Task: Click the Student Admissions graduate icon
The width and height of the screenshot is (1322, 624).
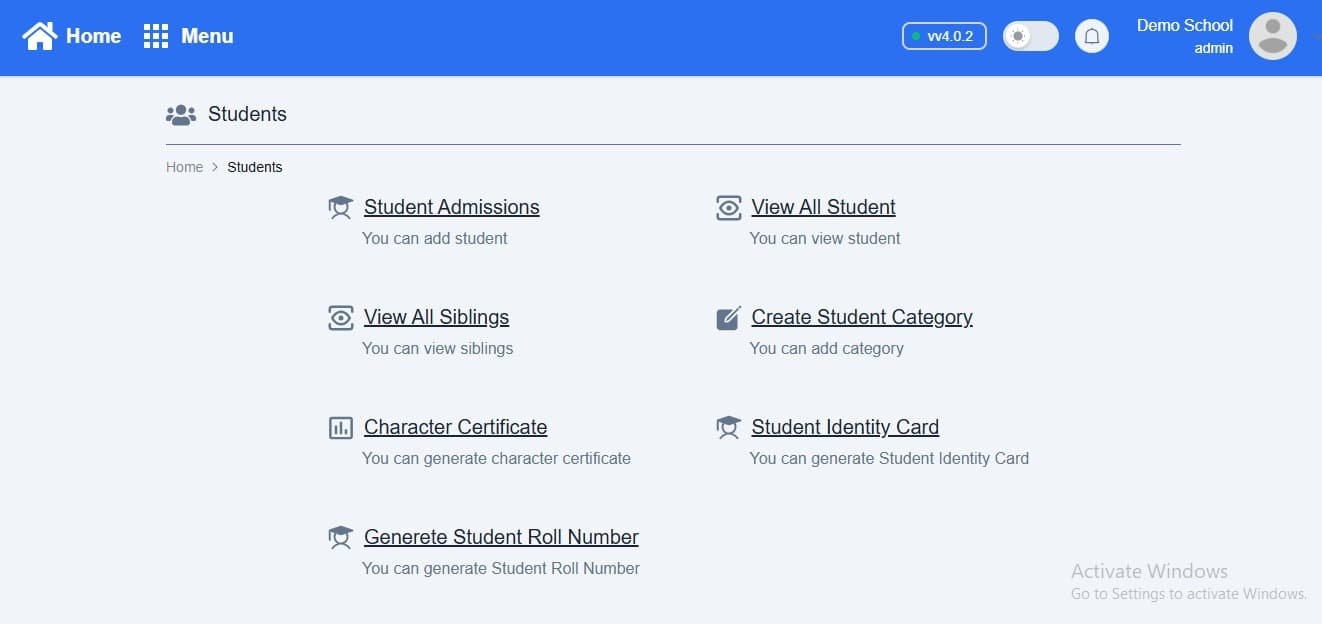Action: pyautogui.click(x=341, y=208)
